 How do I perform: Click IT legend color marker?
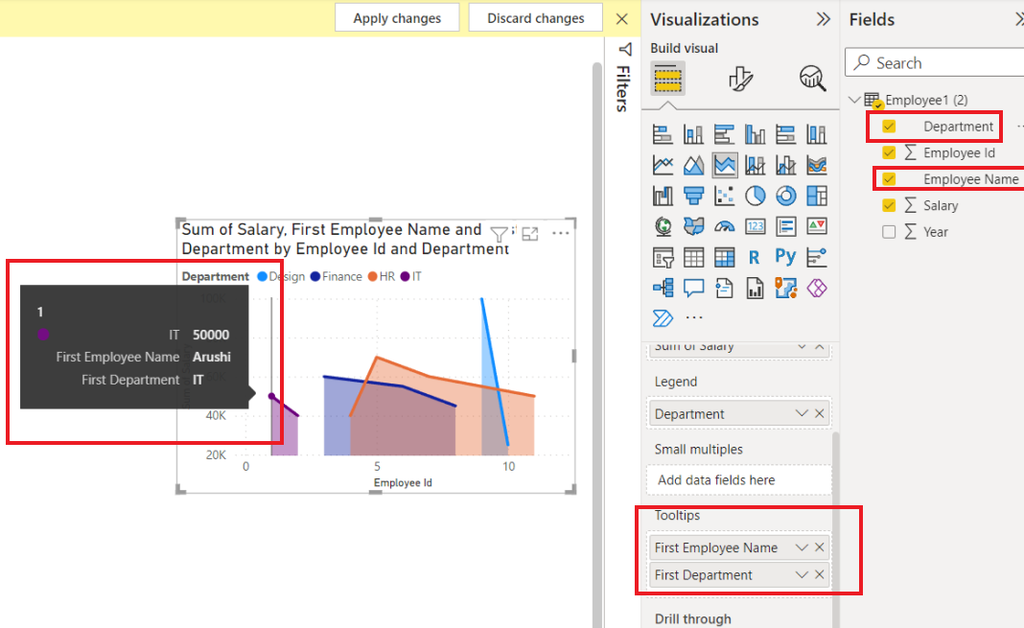point(405,277)
